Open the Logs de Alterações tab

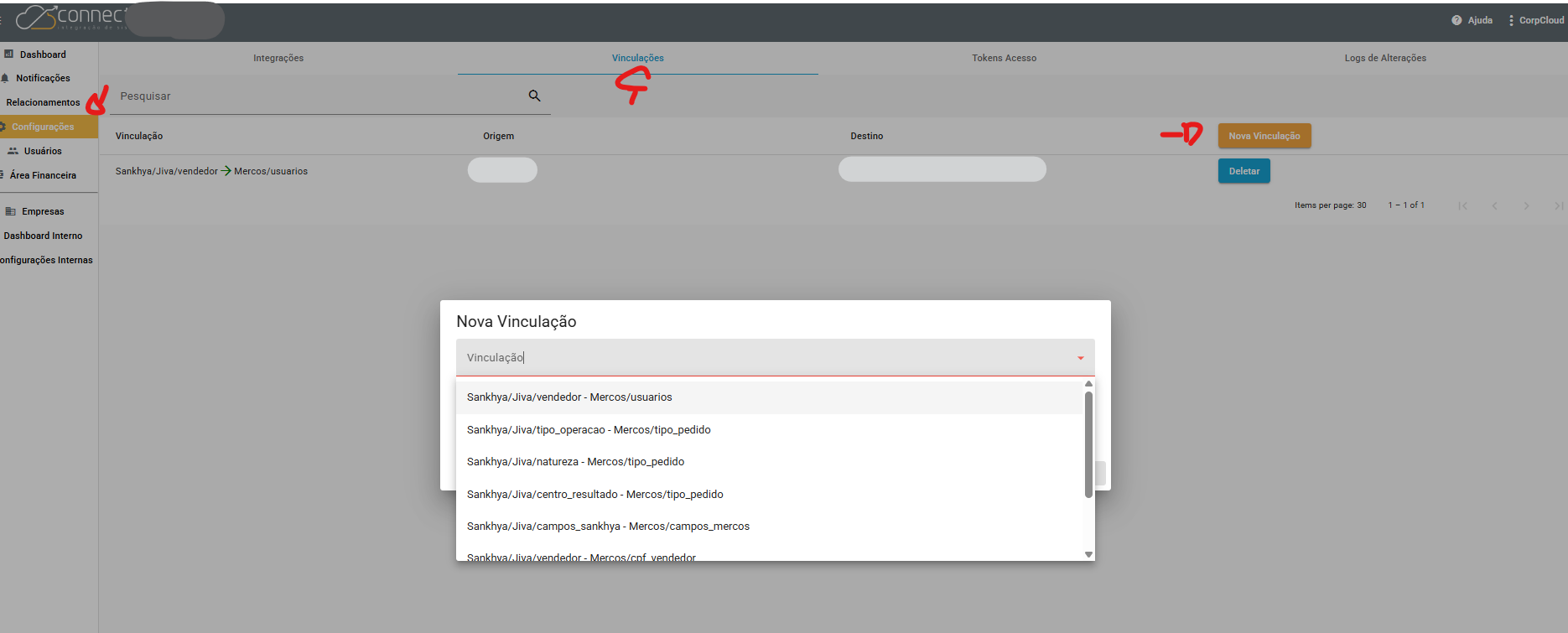tap(1384, 58)
